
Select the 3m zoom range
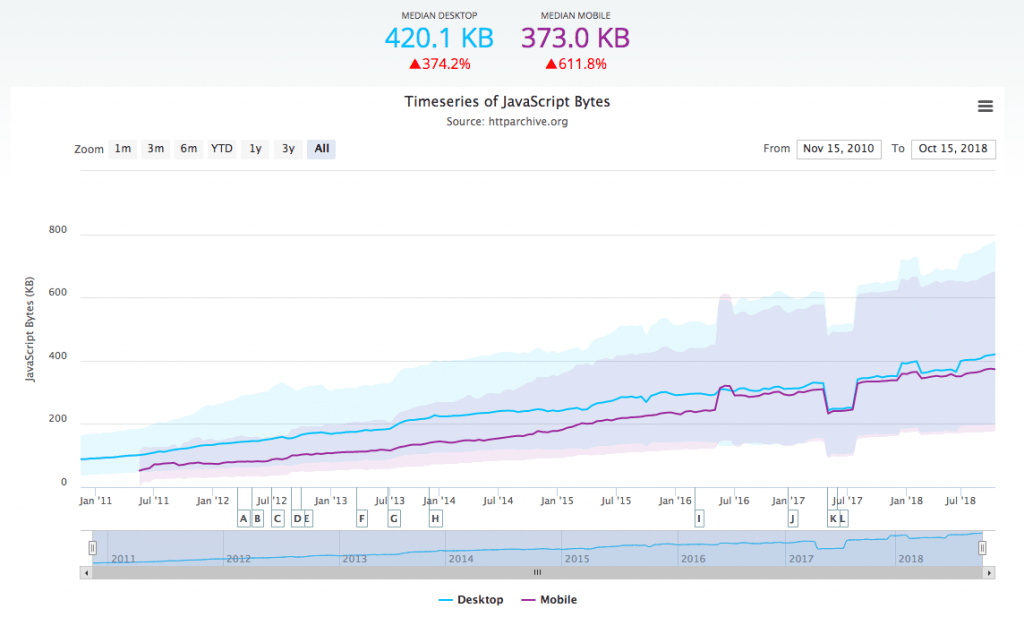[156, 149]
